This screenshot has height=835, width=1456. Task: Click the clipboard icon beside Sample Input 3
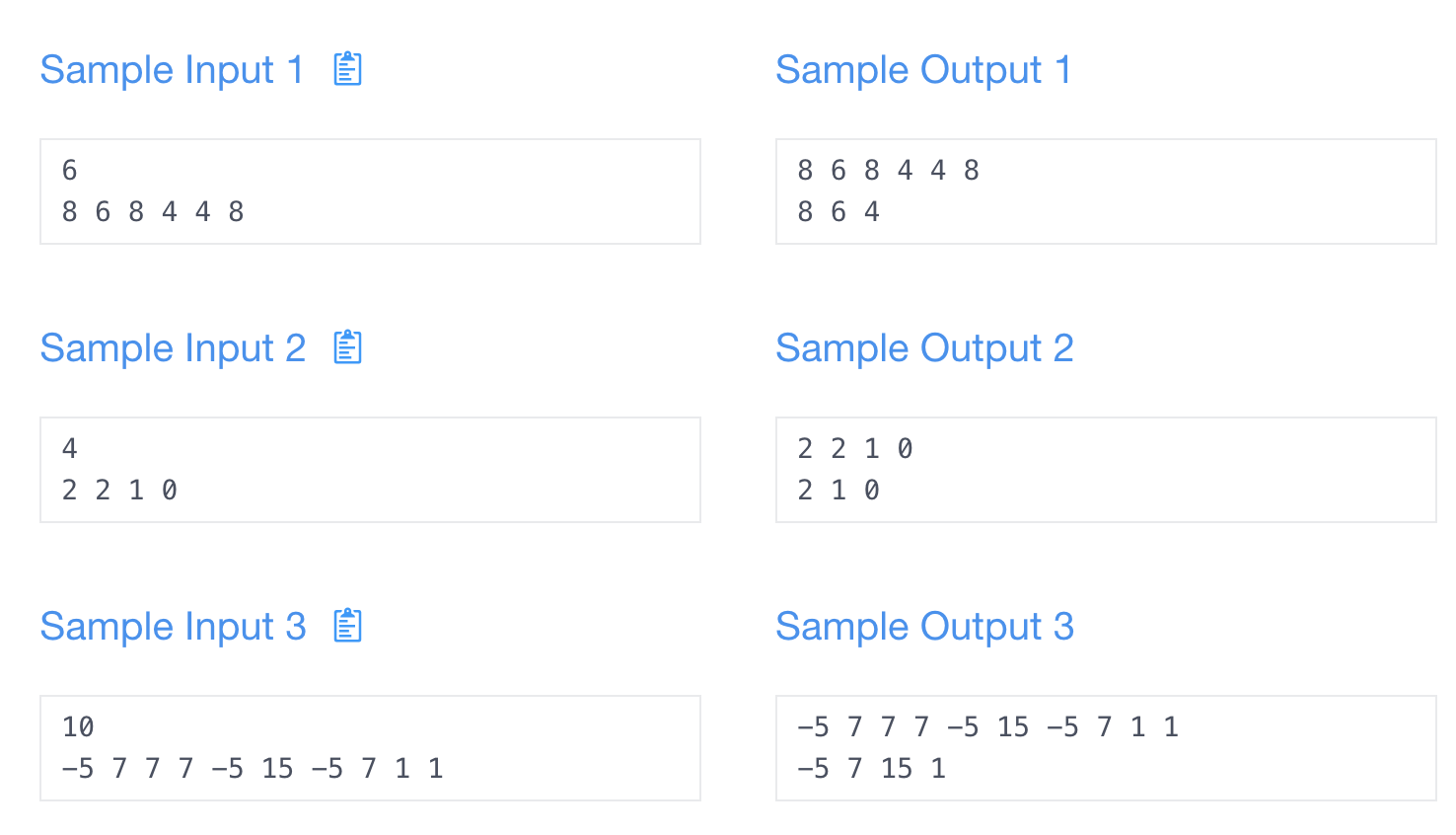coord(347,626)
